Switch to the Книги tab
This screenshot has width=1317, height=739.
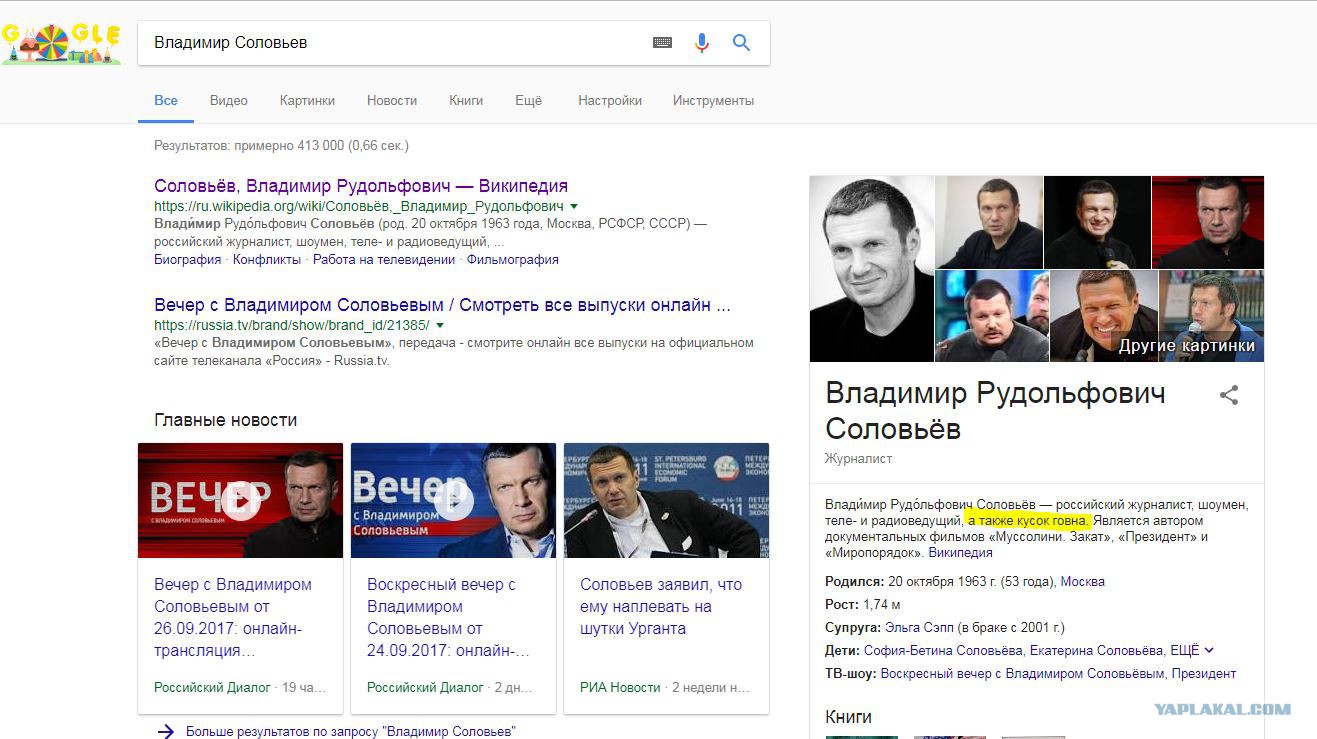point(466,100)
